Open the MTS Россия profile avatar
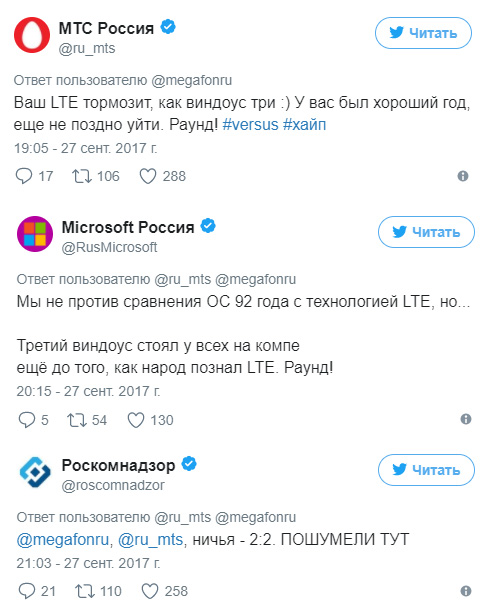The width and height of the screenshot is (489, 612). (32, 35)
